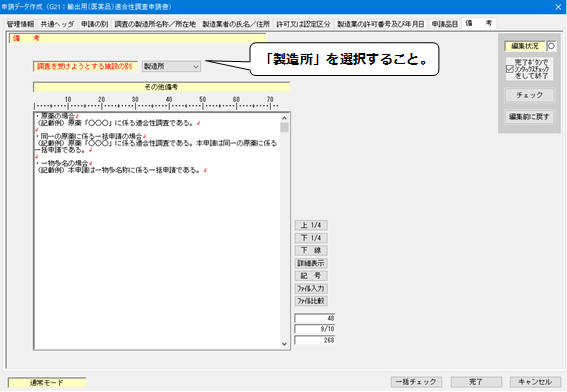Toggle the 完了ボタンでシンタックスチェック checkbox
567x392 pixels.
click(510, 69)
